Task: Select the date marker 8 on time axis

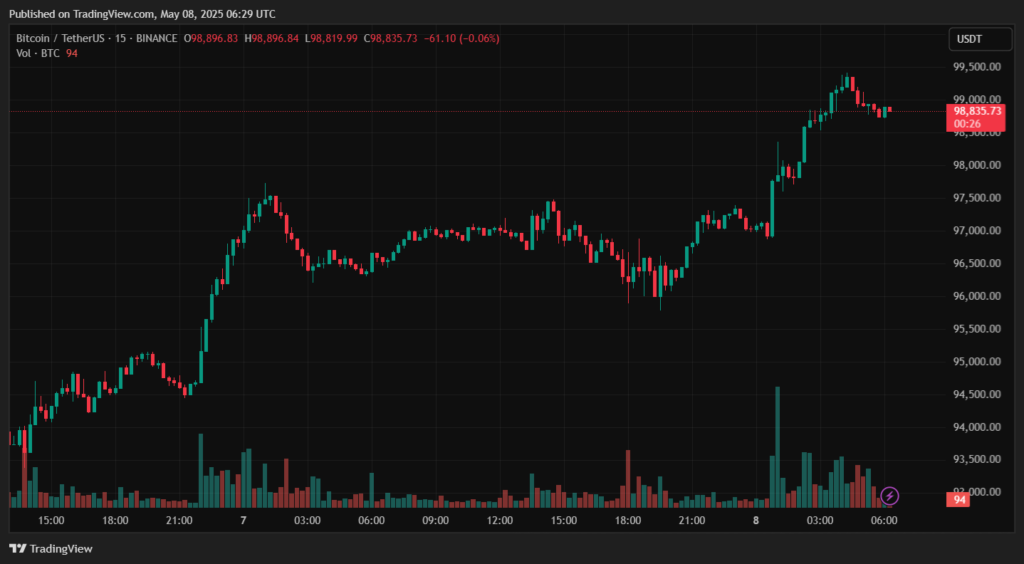Action: pos(756,521)
